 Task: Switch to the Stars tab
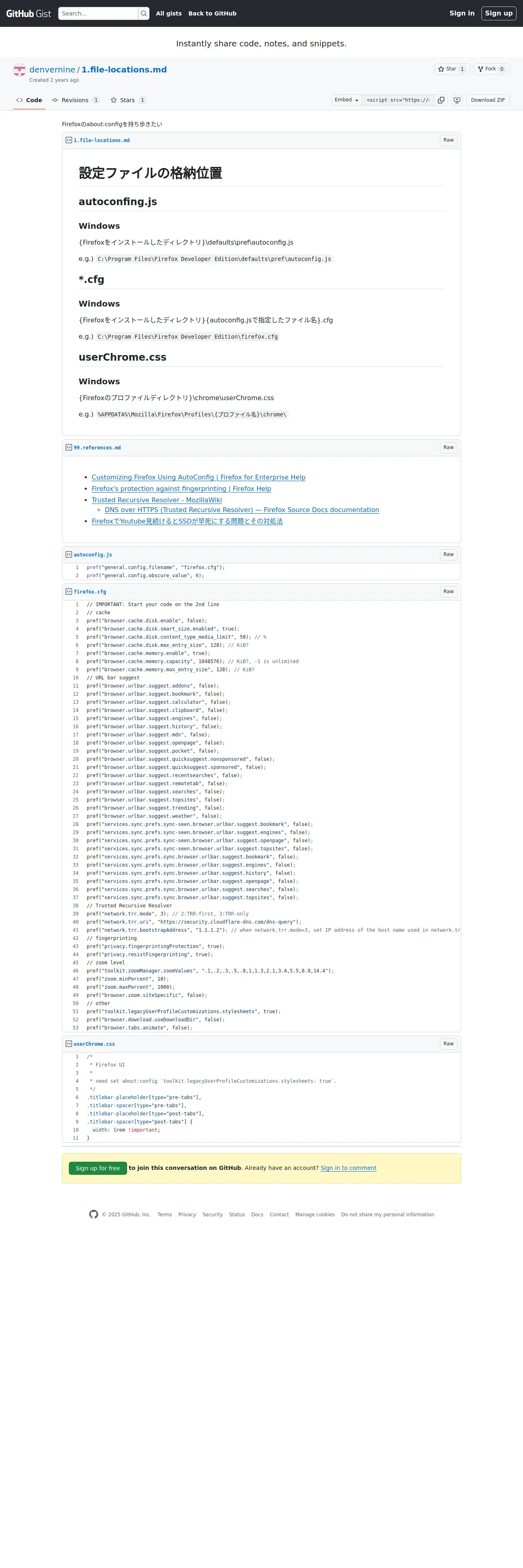coord(128,101)
